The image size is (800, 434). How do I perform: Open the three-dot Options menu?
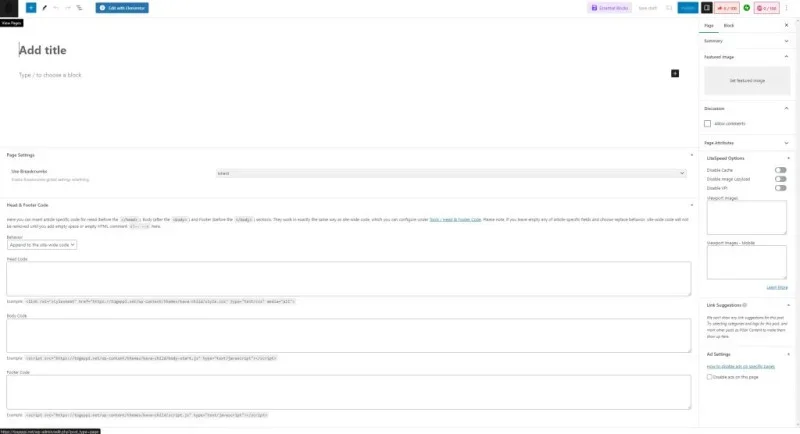786,7
